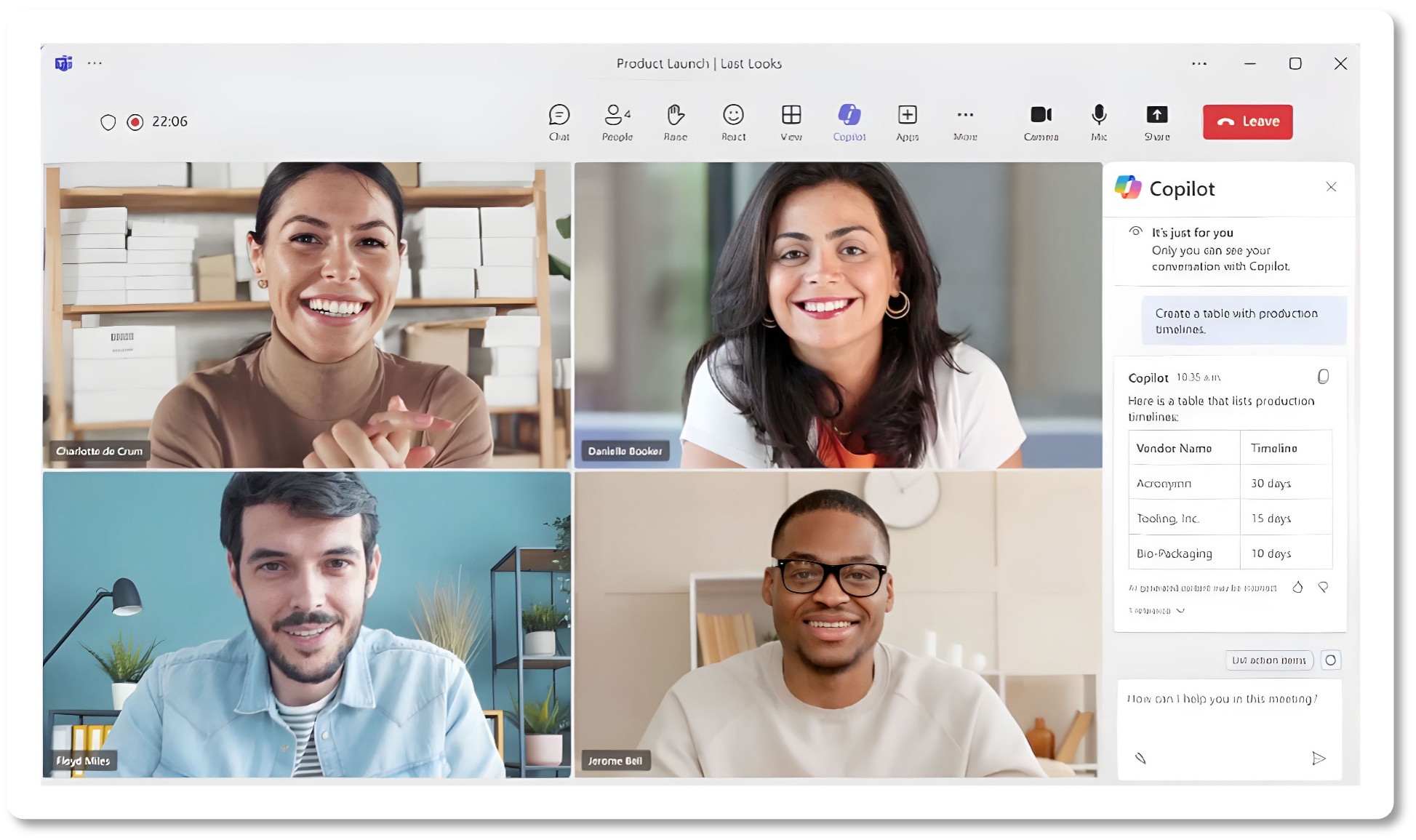This screenshot has height=840, width=1416.
Task: Open Apps in the meeting toolbar
Action: coord(907,121)
